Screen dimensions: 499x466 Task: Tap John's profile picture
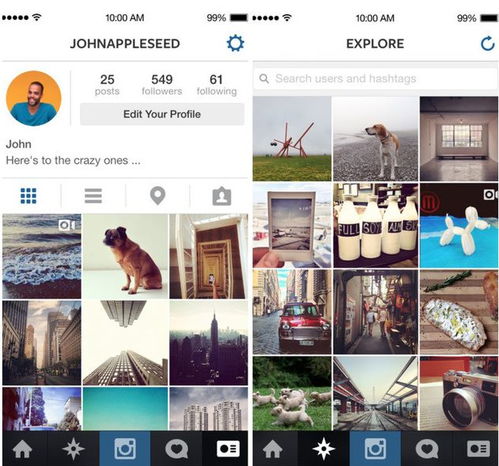point(34,98)
